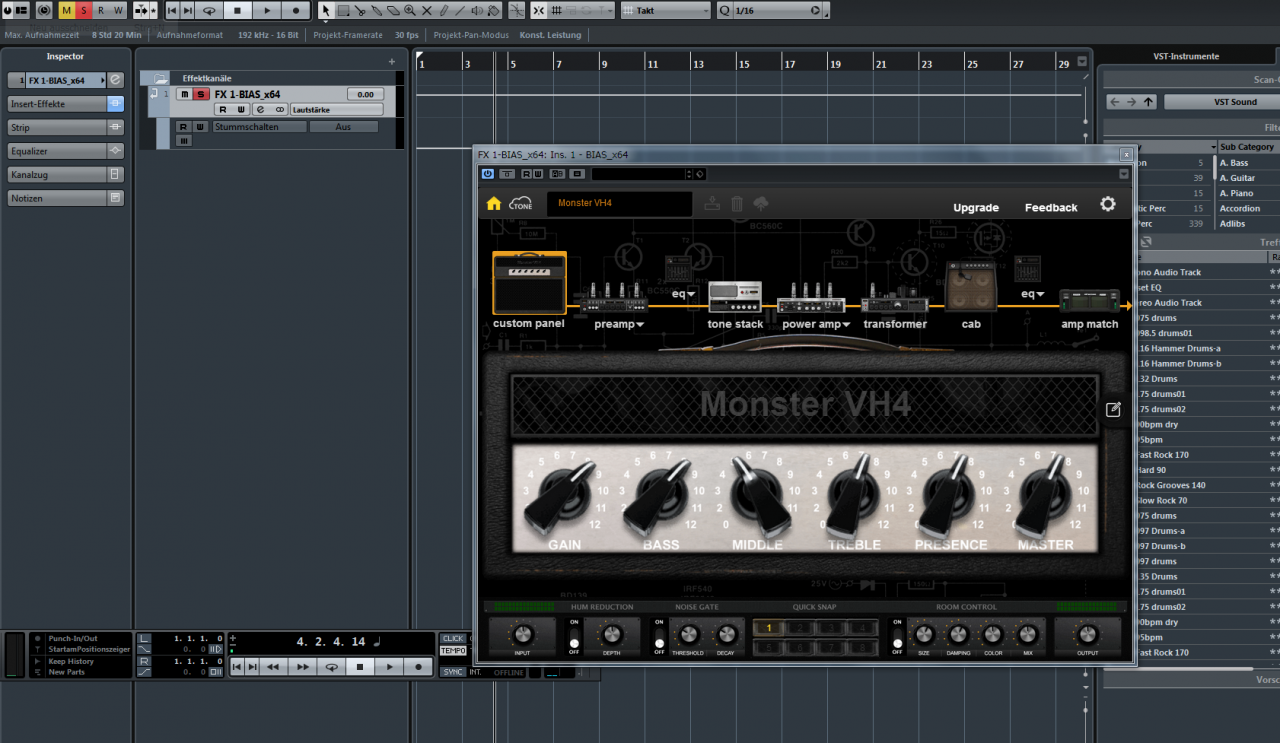This screenshot has height=743, width=1280.
Task: Select Quick Snap slot 1
Action: 769,628
